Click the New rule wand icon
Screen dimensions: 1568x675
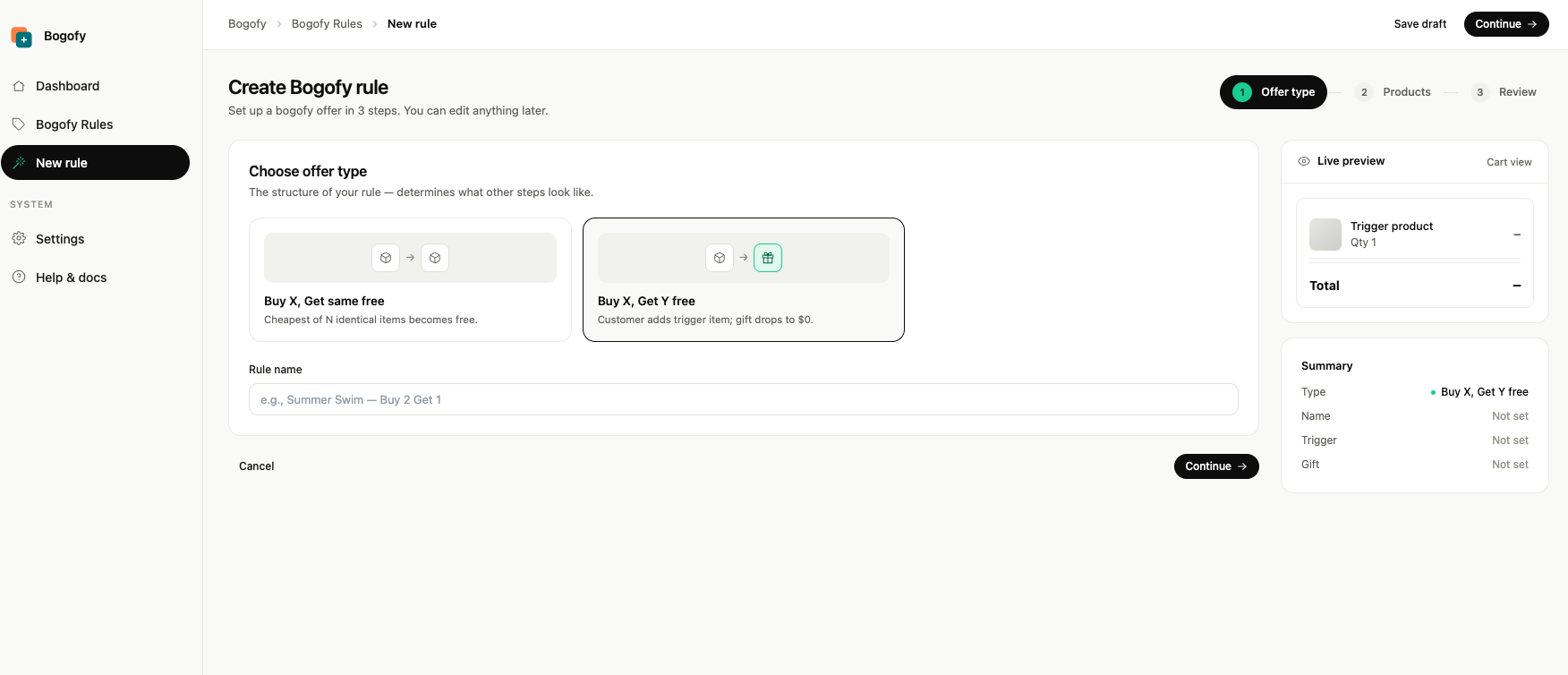pyautogui.click(x=19, y=163)
